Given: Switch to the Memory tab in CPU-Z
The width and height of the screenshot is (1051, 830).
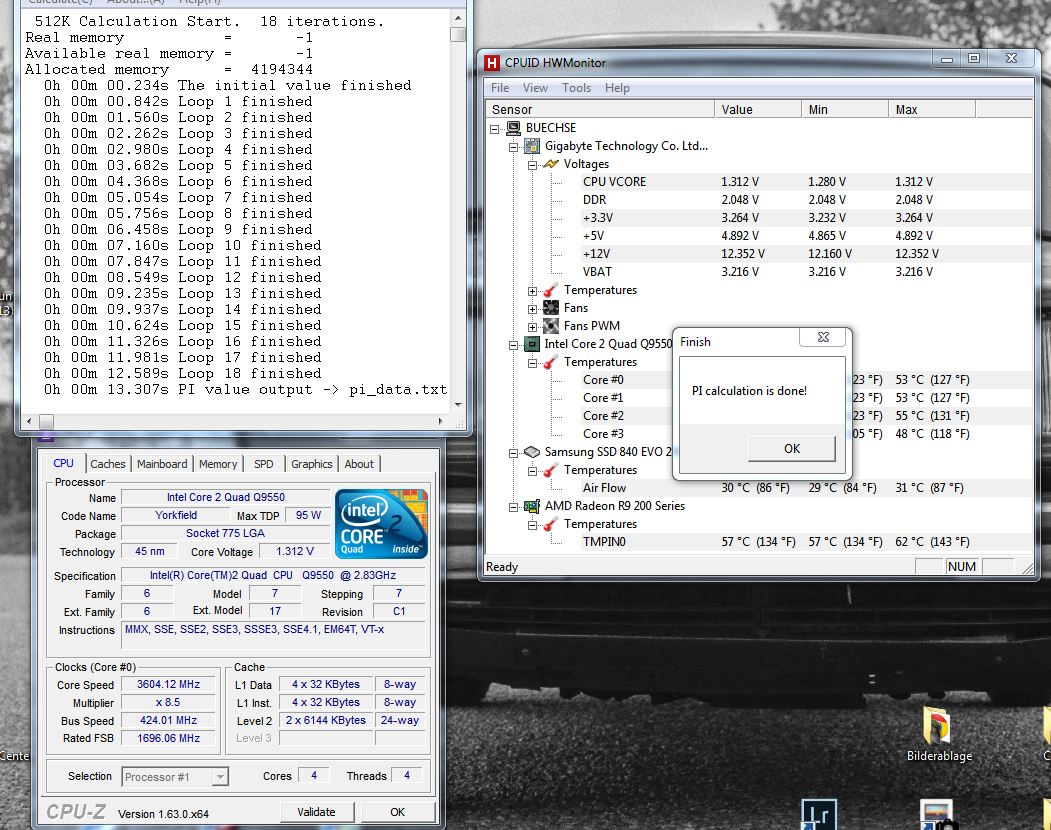Looking at the screenshot, I should click(218, 464).
